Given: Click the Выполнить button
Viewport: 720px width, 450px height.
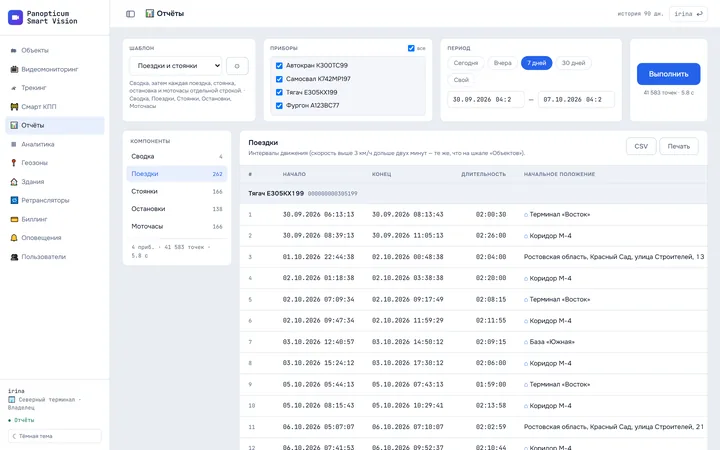Looking at the screenshot, I should click(x=669, y=74).
